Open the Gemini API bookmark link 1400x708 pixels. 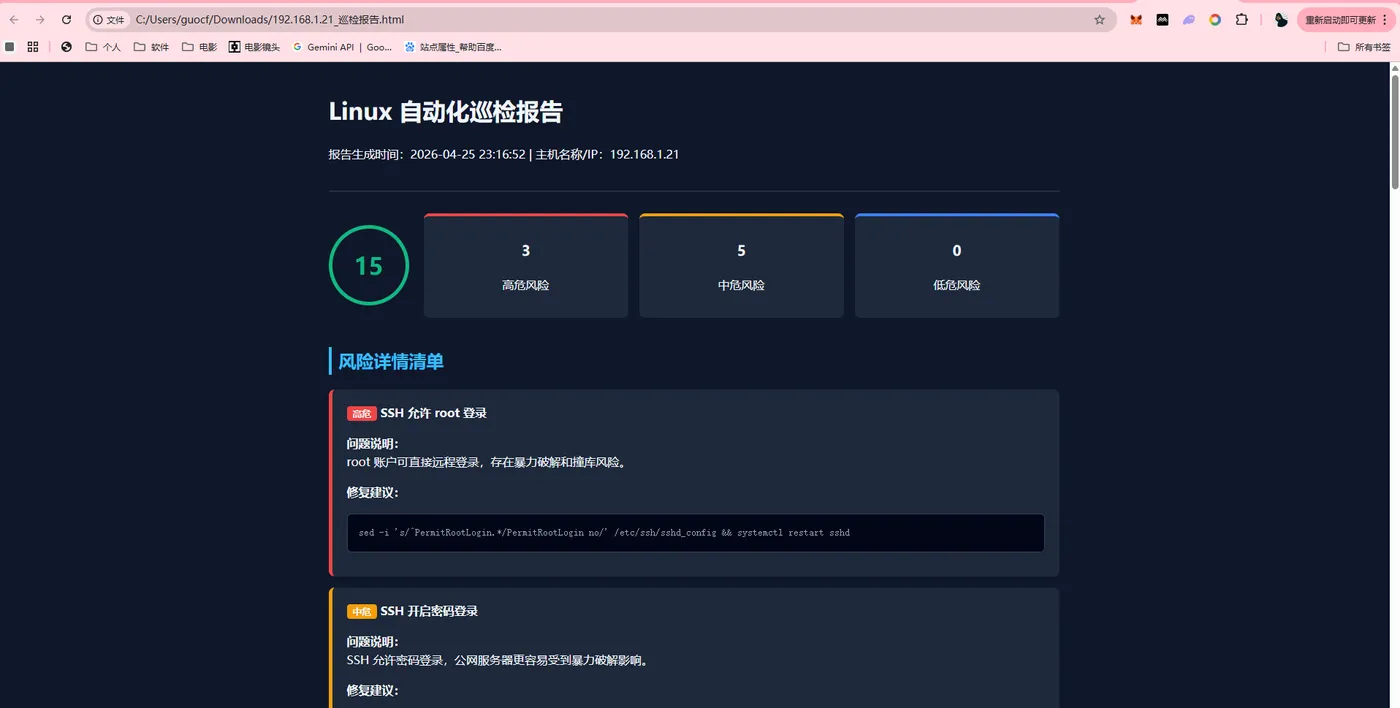point(345,46)
